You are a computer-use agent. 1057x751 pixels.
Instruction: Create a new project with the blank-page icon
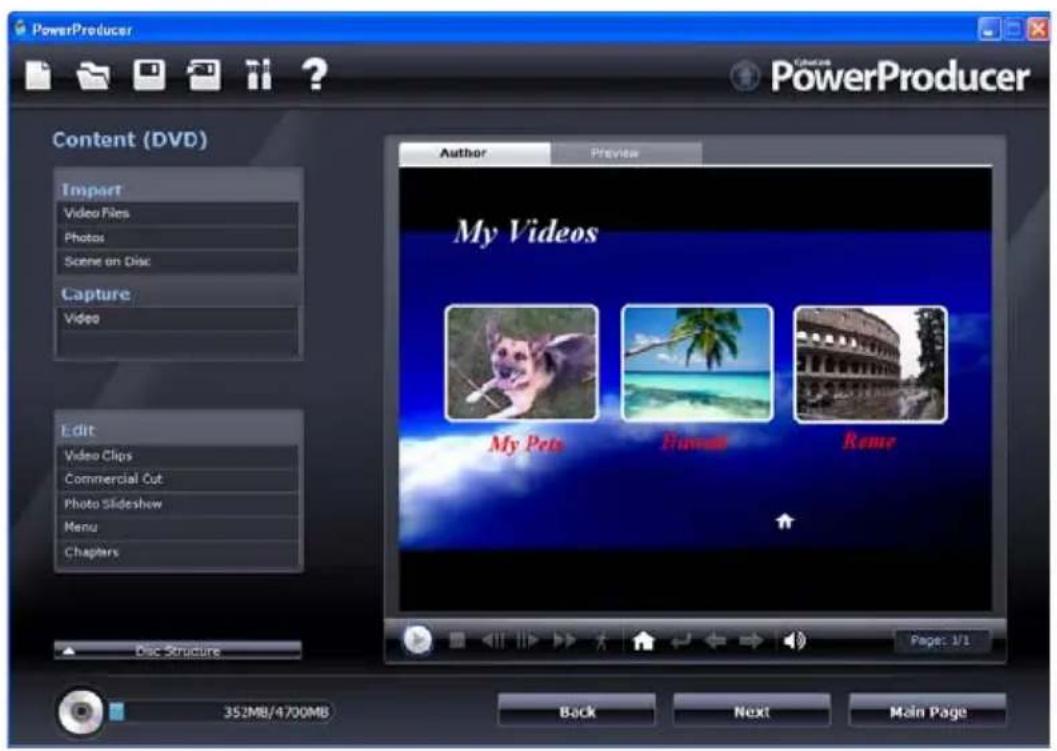pos(38,74)
